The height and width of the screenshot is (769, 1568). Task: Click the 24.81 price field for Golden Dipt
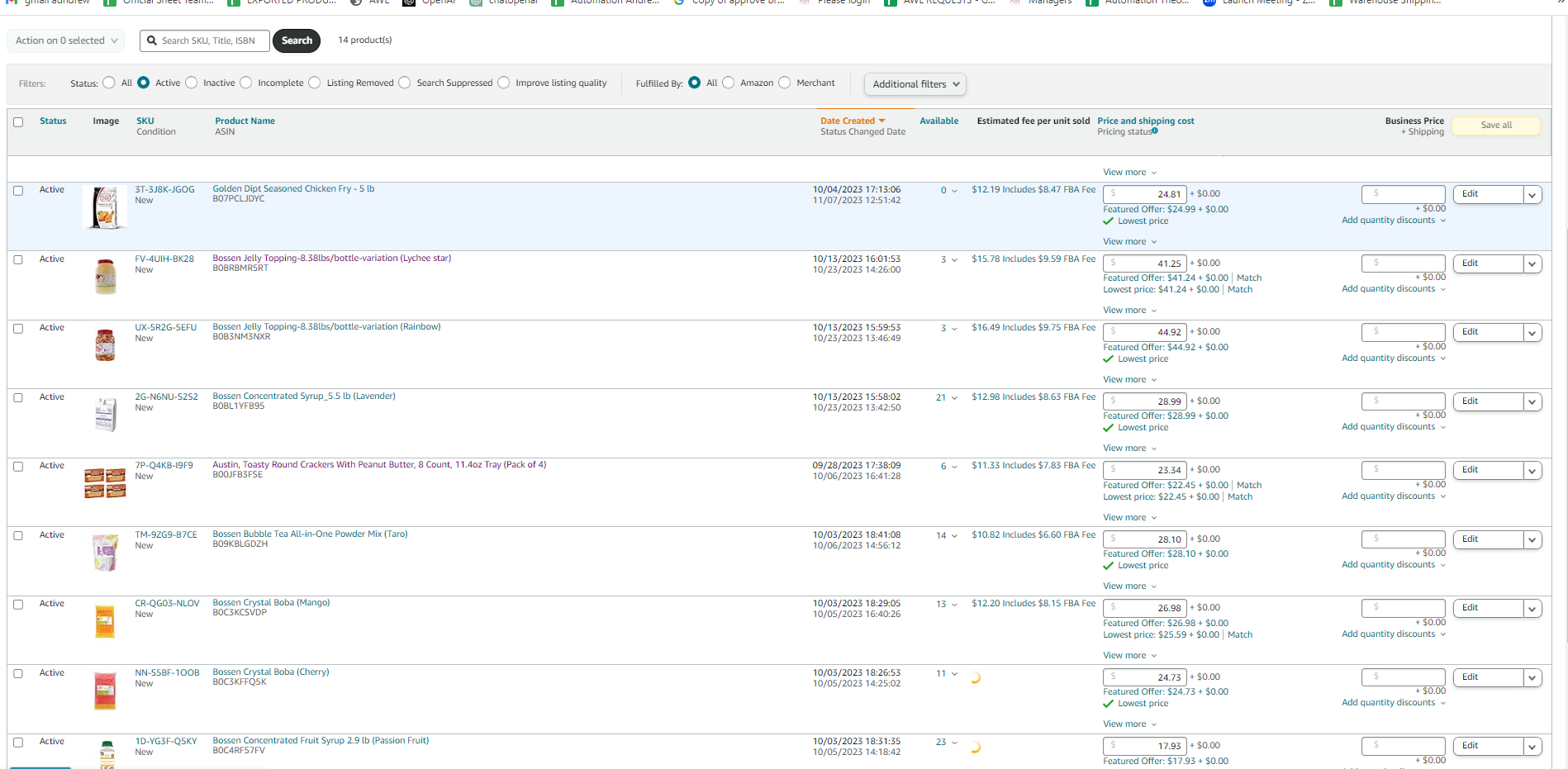[1145, 194]
